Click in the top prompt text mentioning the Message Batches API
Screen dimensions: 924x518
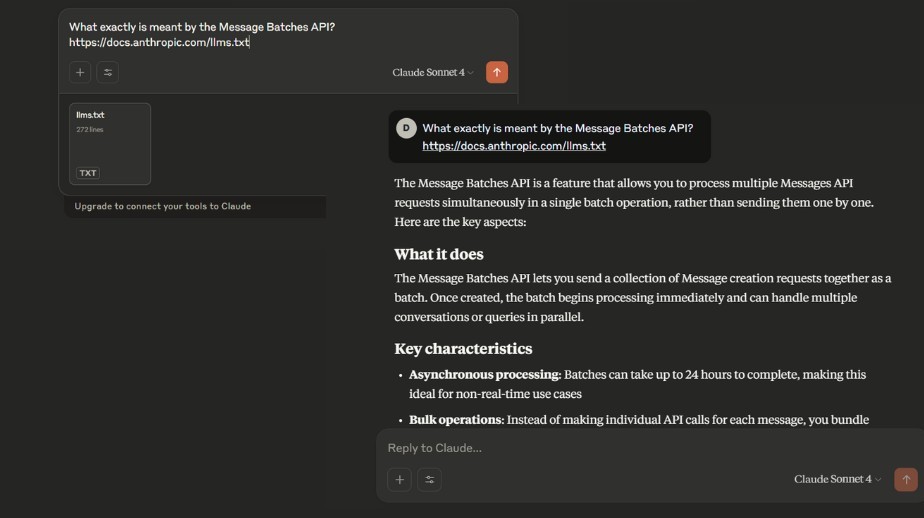point(202,27)
